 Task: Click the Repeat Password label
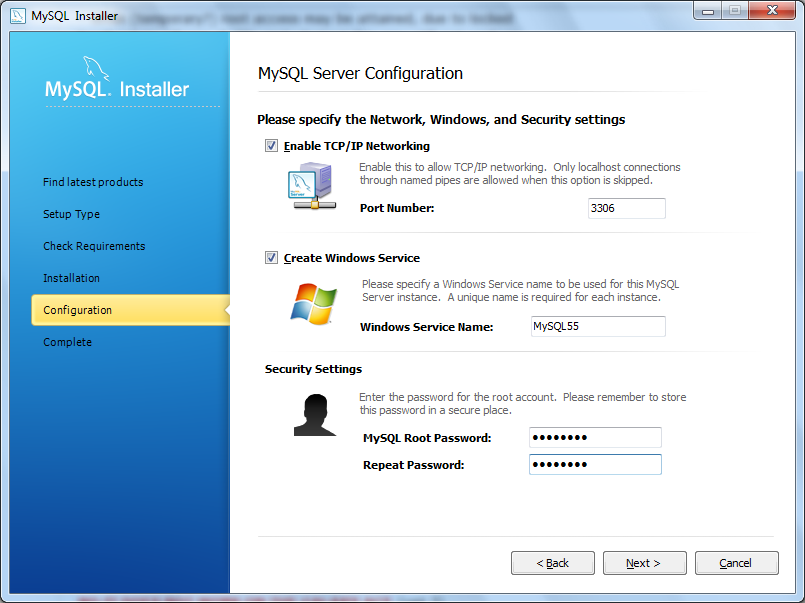pos(414,465)
